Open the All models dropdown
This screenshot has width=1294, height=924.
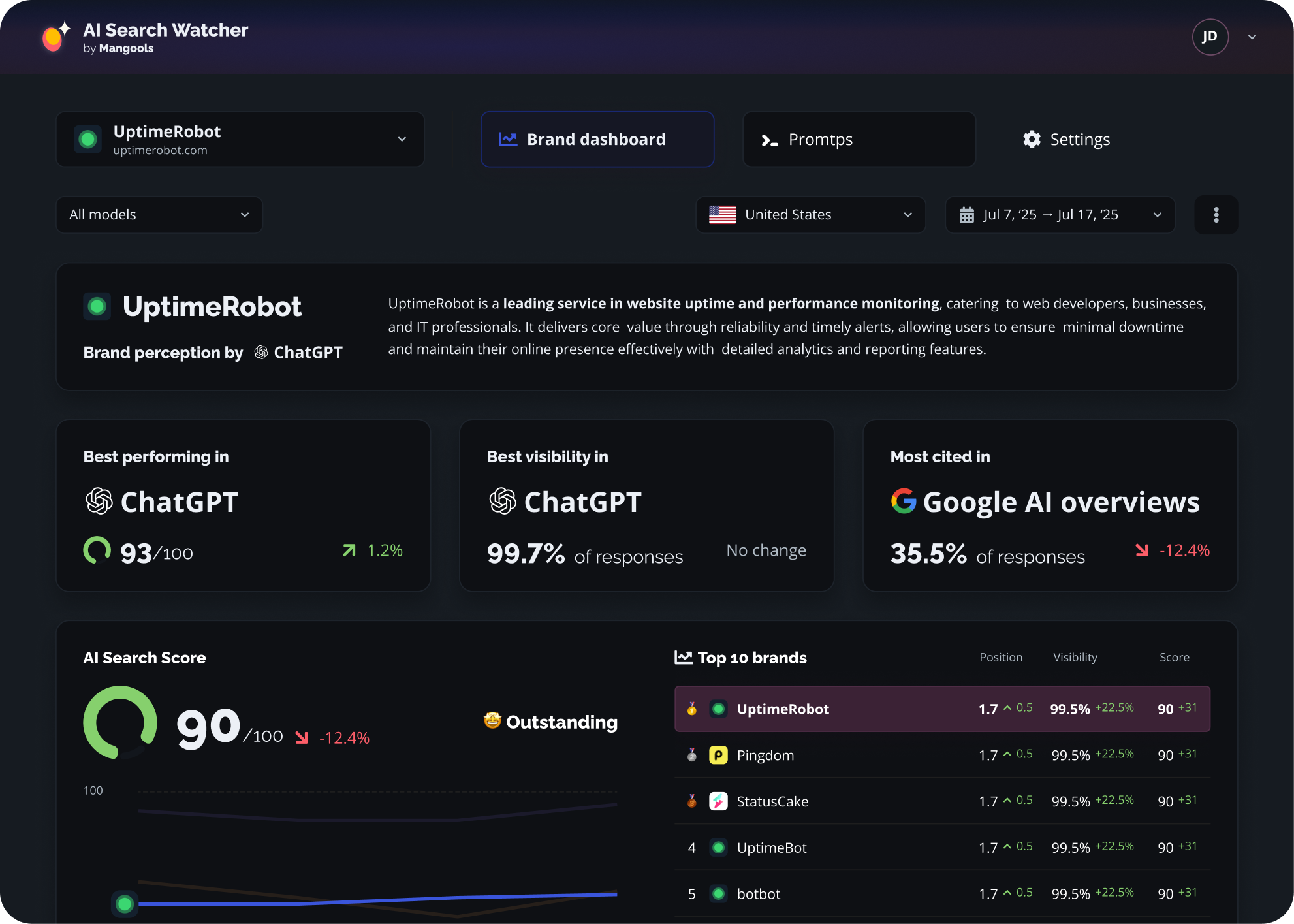point(159,214)
